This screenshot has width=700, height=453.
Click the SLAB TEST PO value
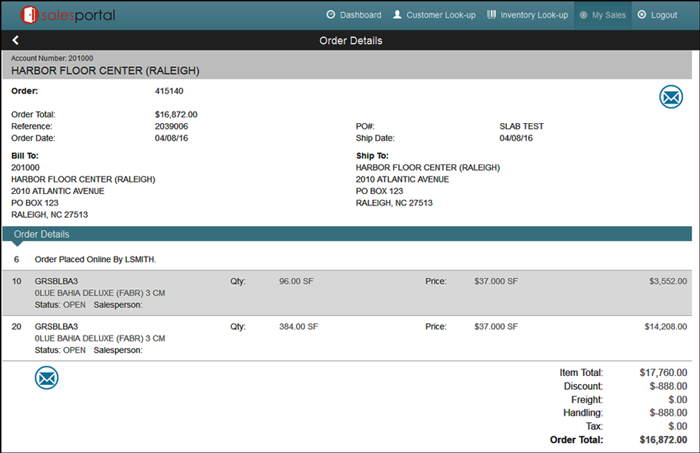(x=521, y=126)
